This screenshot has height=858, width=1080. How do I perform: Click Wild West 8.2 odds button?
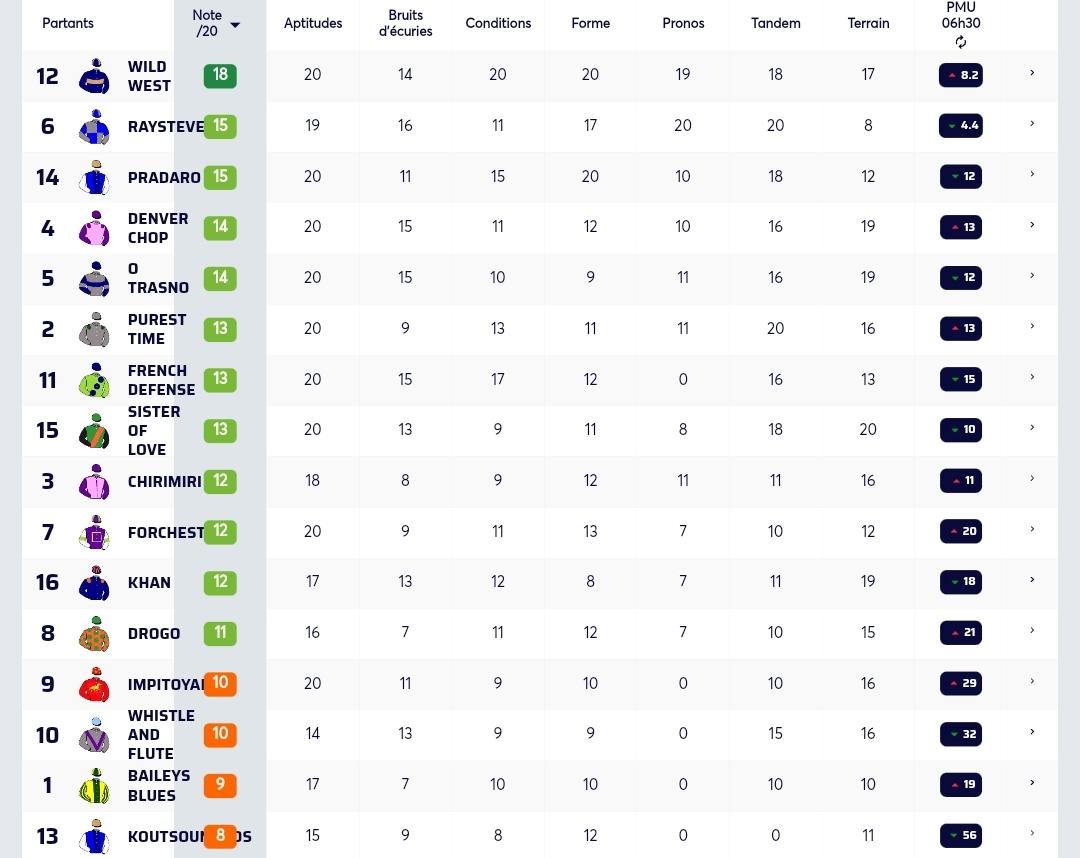pos(961,75)
